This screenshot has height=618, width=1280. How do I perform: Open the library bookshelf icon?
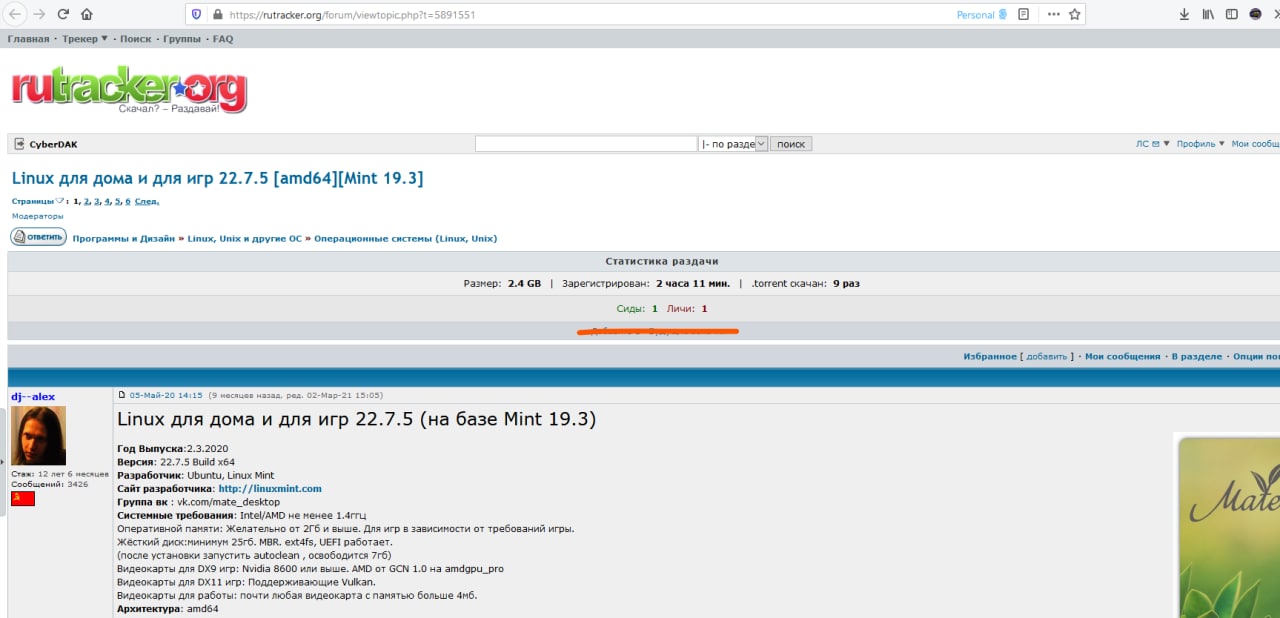[1208, 14]
